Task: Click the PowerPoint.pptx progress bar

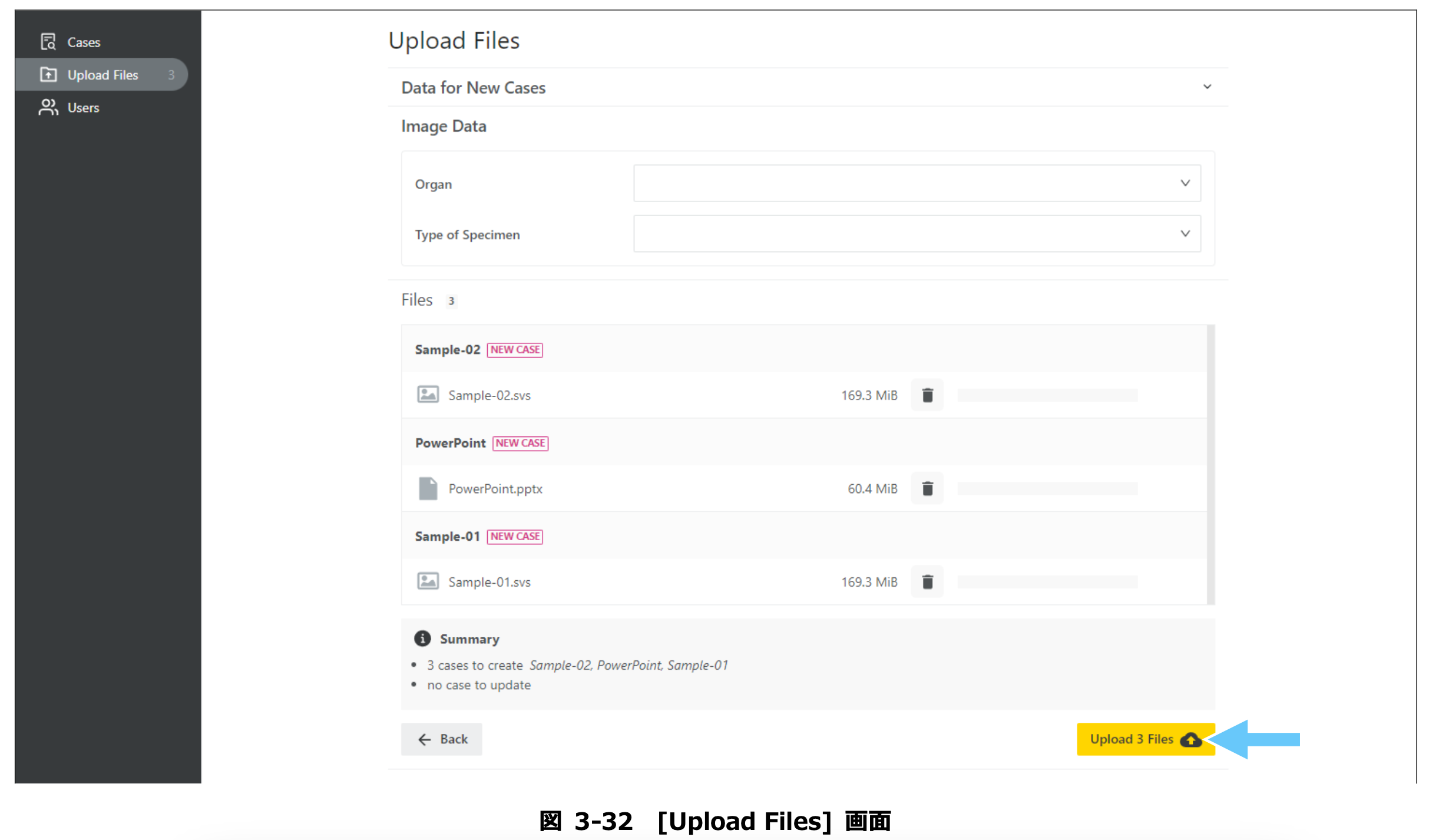Action: (x=1047, y=488)
